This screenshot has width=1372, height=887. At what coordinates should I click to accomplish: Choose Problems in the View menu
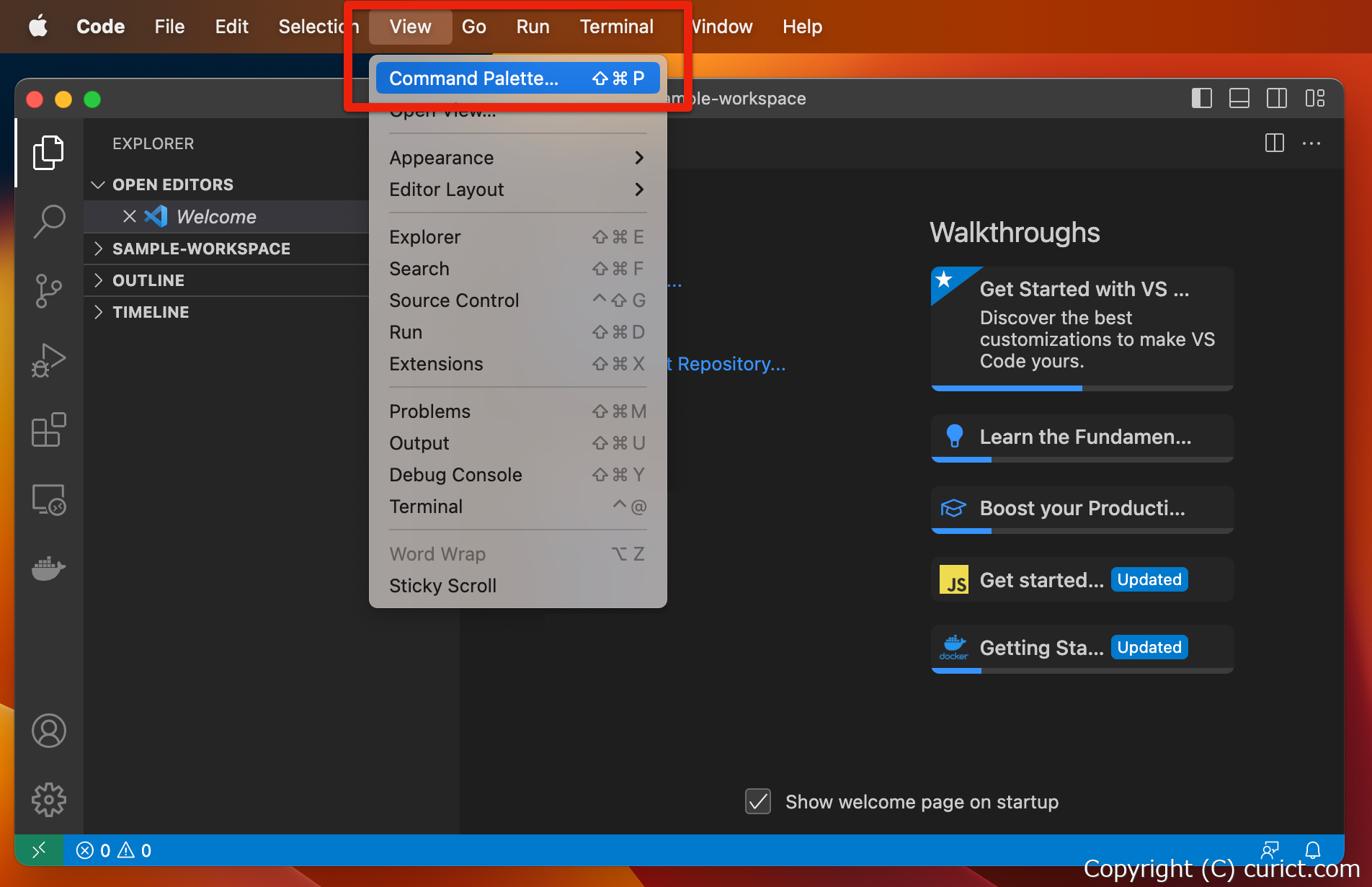coord(517,411)
